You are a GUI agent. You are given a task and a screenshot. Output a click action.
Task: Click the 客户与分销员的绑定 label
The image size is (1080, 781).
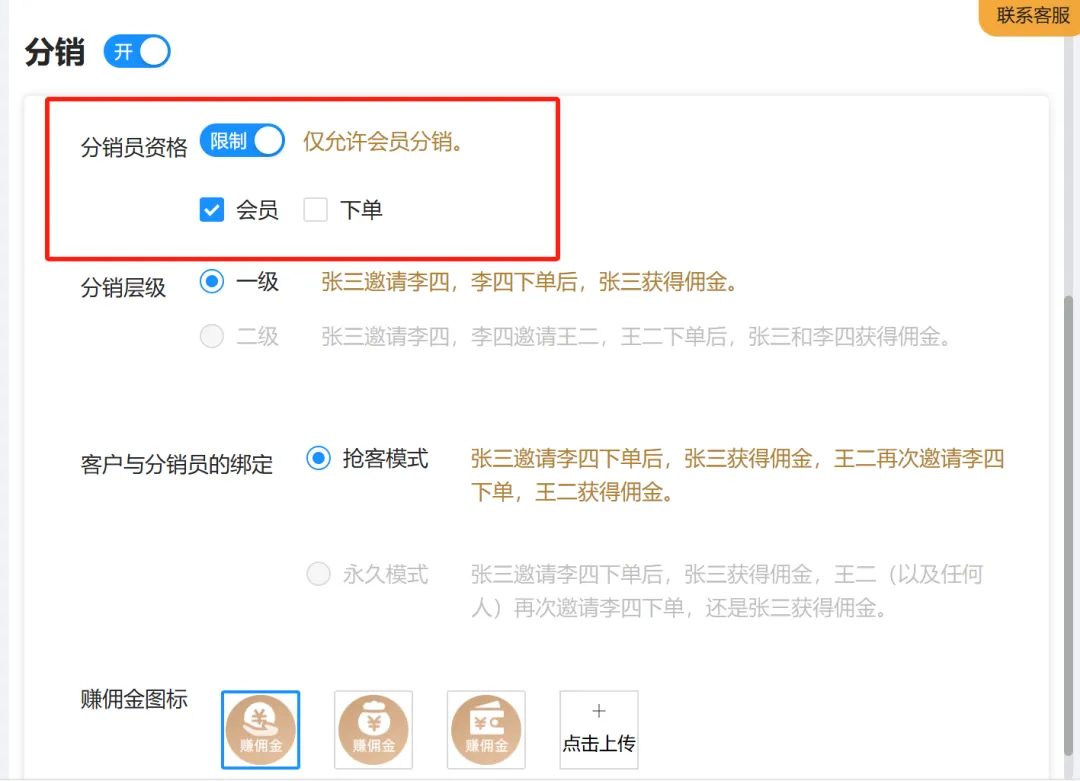click(x=177, y=465)
